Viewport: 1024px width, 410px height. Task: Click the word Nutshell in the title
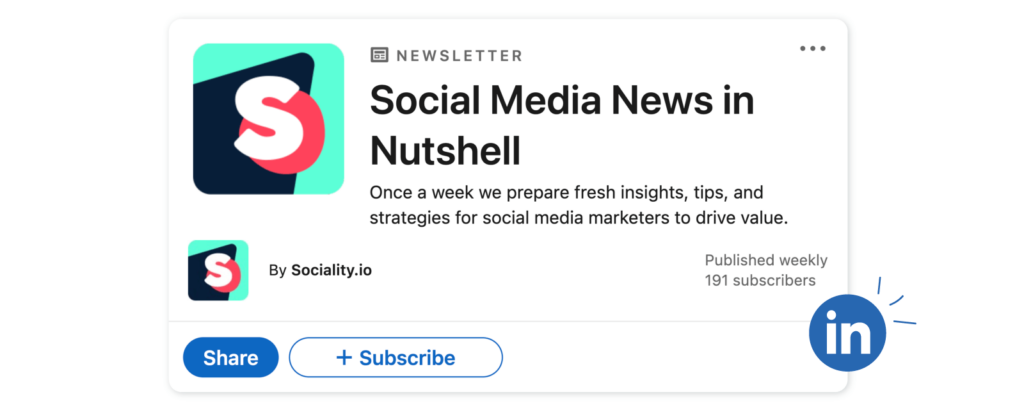445,151
